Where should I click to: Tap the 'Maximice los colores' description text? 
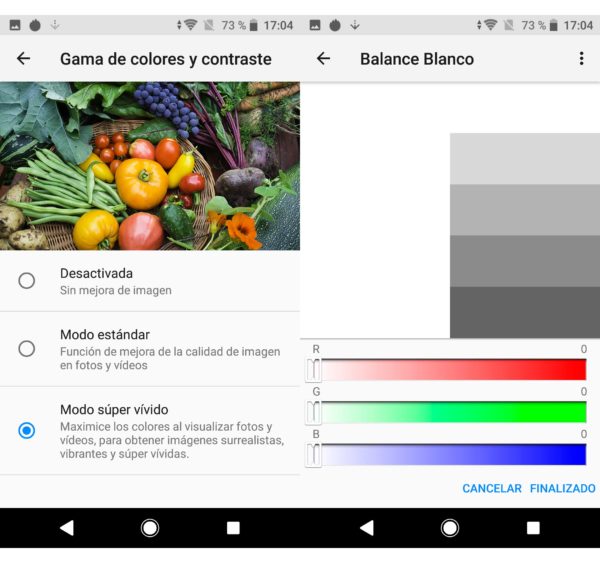pyautogui.click(x=172, y=440)
